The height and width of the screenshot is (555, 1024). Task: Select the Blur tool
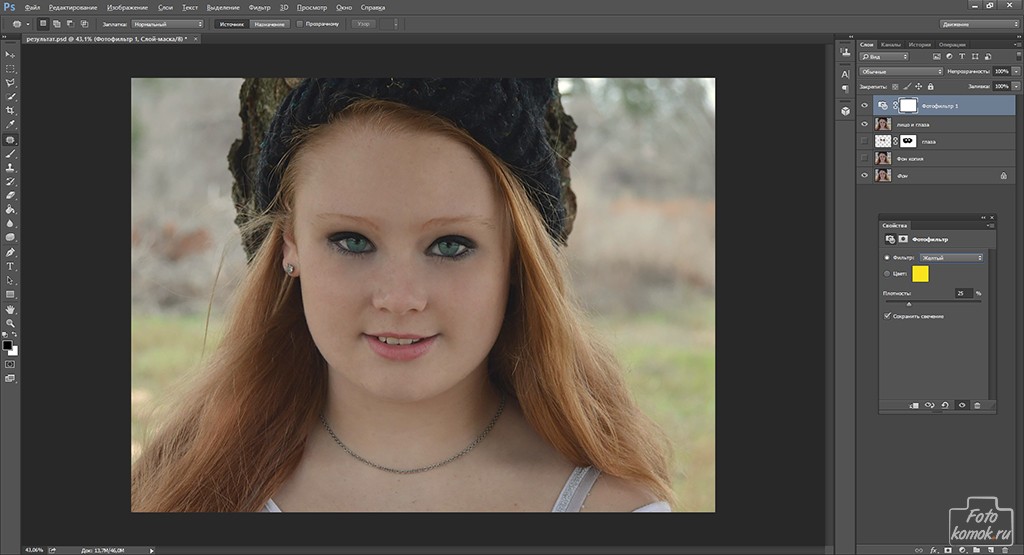click(10, 224)
